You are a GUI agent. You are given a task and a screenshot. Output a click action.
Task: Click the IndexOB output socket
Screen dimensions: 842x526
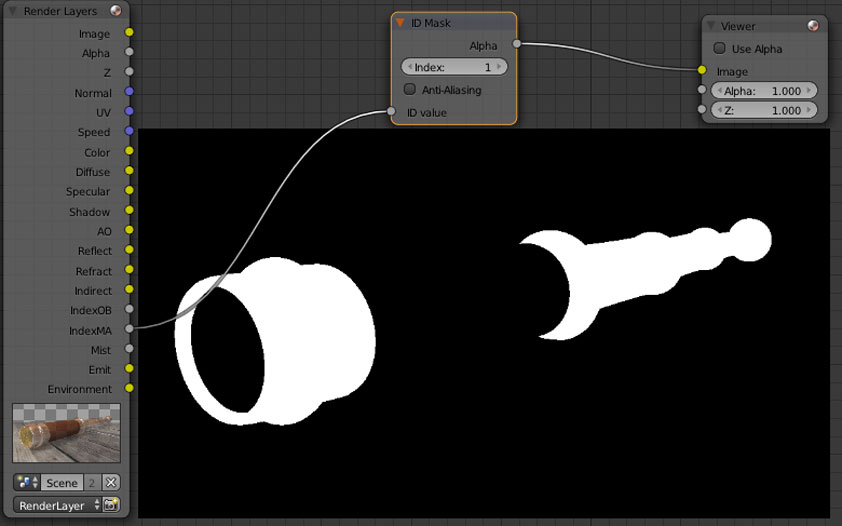[129, 310]
